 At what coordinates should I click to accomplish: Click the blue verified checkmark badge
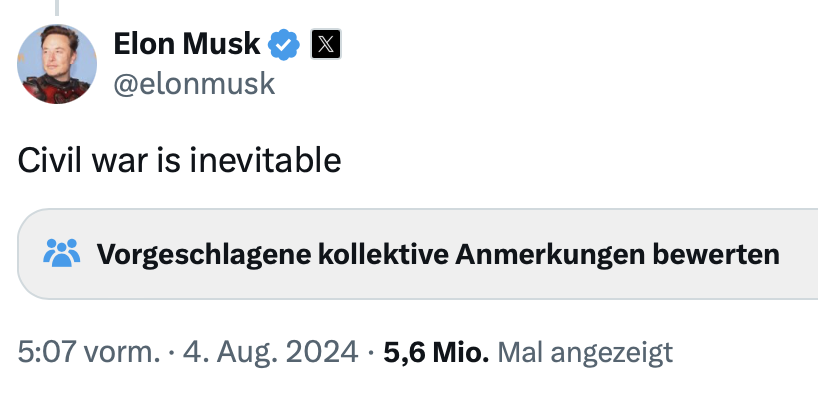pyautogui.click(x=285, y=44)
